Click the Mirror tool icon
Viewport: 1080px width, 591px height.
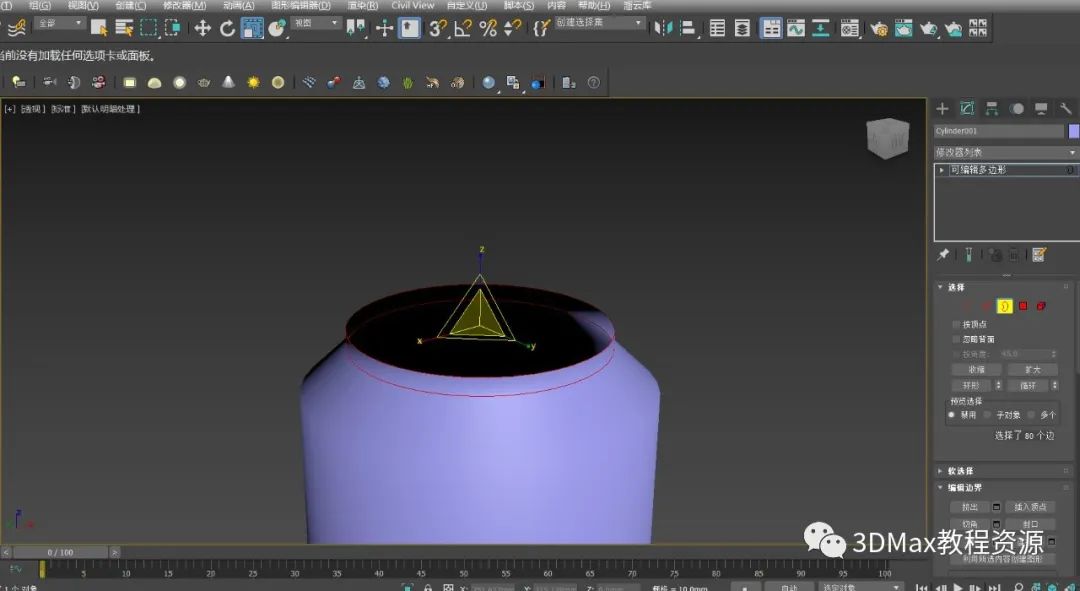pyautogui.click(x=664, y=28)
